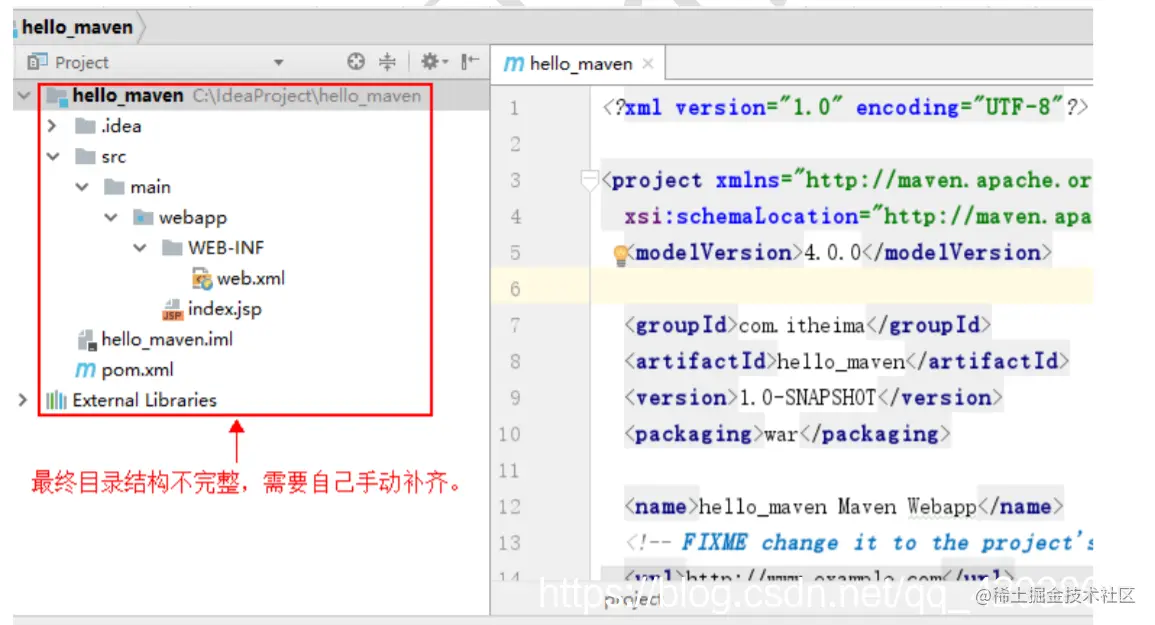Select the src folder
The width and height of the screenshot is (1155, 625).
click(113, 157)
